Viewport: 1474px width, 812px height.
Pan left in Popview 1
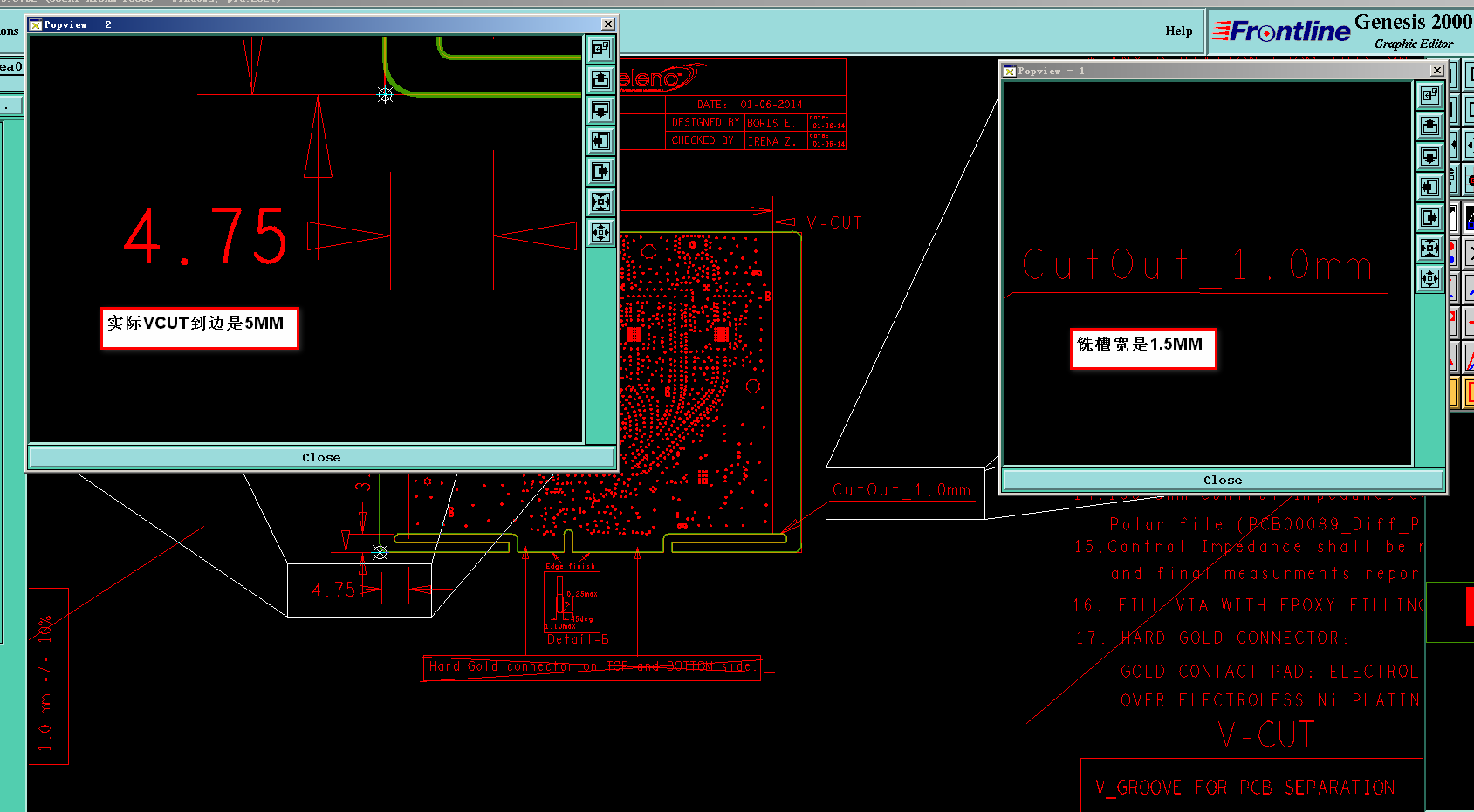[1429, 187]
